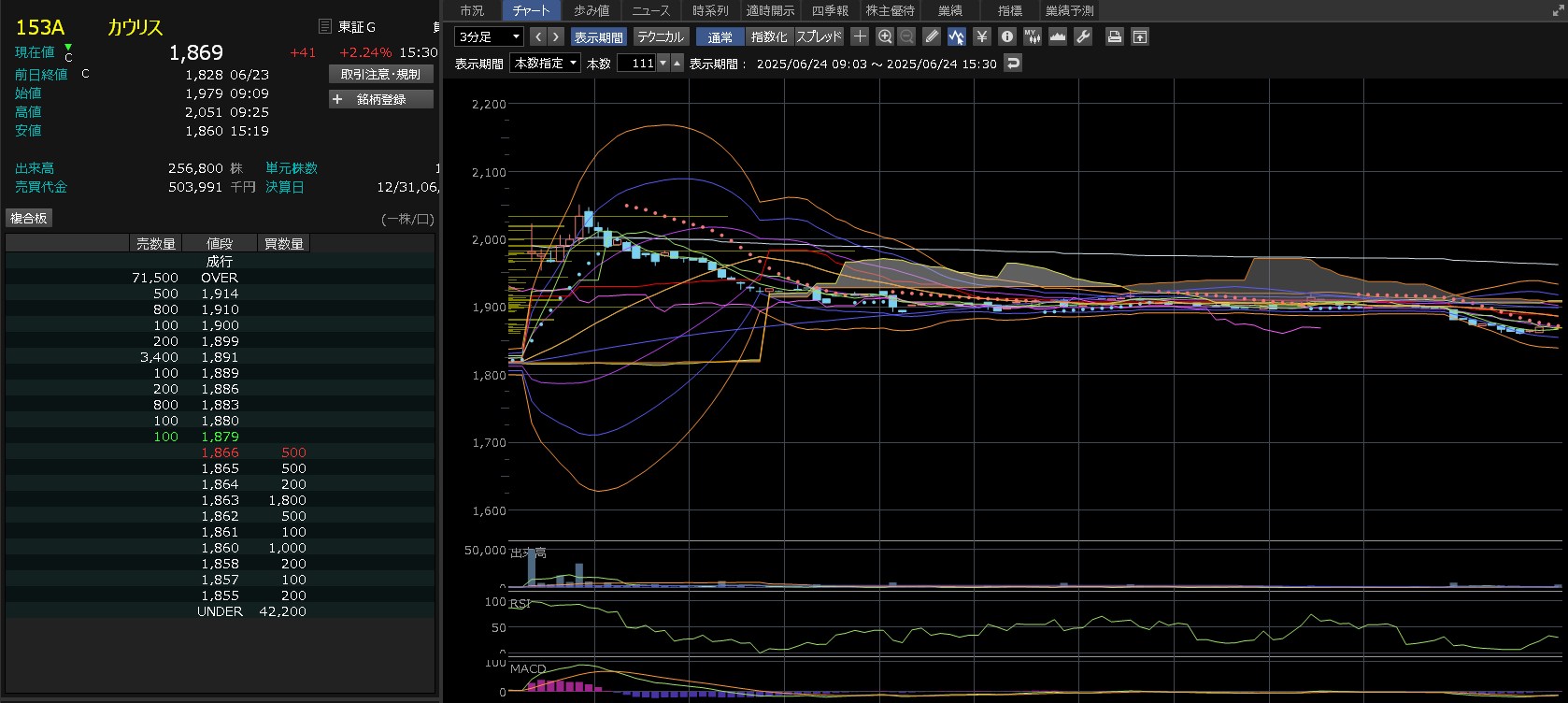Switch to the ニュース tab
This screenshot has height=703, width=1568.
(x=650, y=10)
